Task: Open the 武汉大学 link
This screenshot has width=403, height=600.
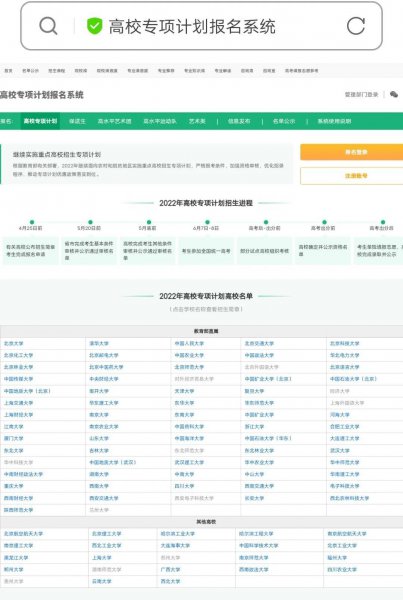Action: tap(340, 451)
